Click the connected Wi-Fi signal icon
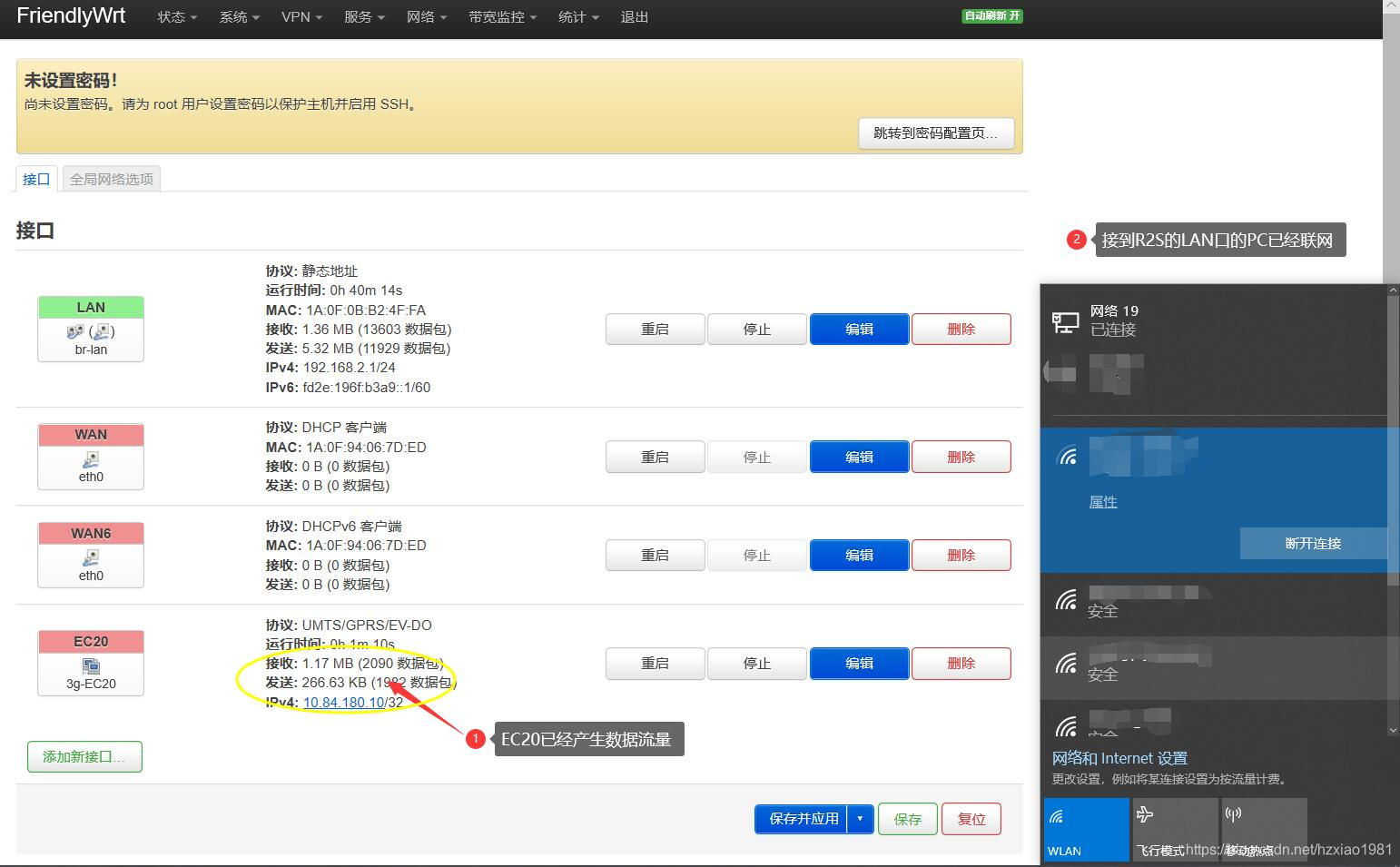The image size is (1400, 867). pyautogui.click(x=1067, y=454)
